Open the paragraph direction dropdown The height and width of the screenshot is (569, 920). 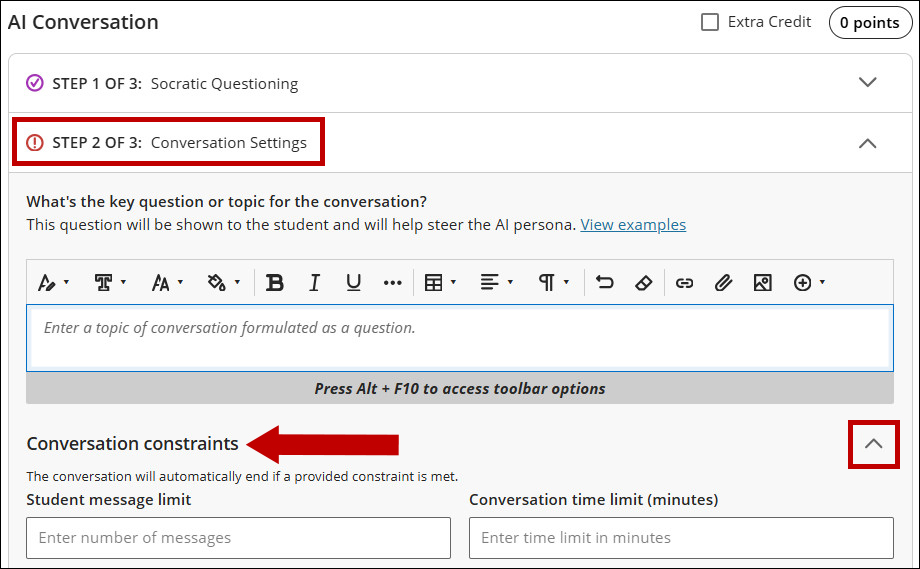coord(553,283)
